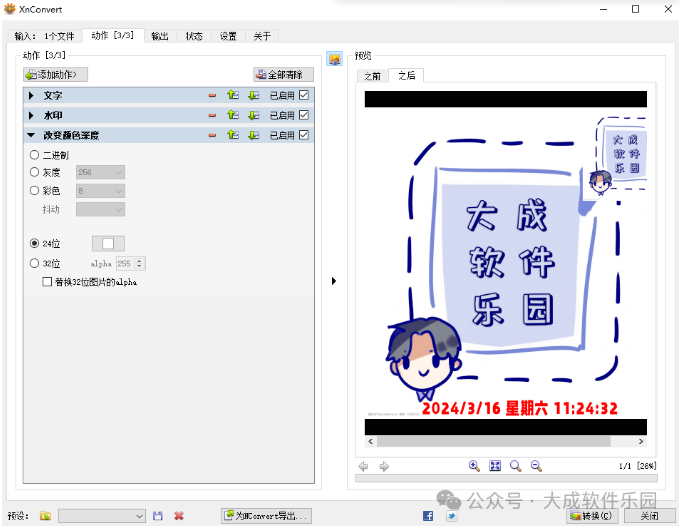Zoom in on the preview
681x526 pixels.
point(474,466)
